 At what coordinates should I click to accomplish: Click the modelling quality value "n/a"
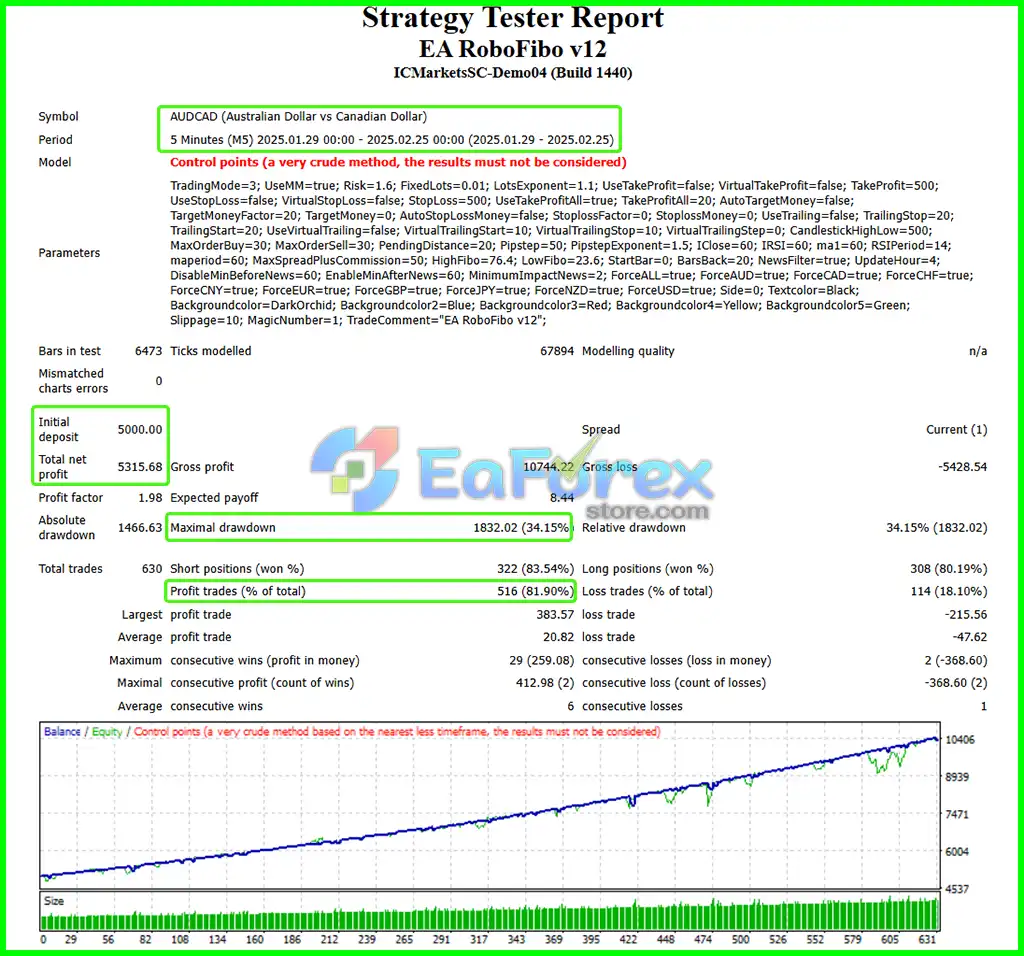click(978, 351)
